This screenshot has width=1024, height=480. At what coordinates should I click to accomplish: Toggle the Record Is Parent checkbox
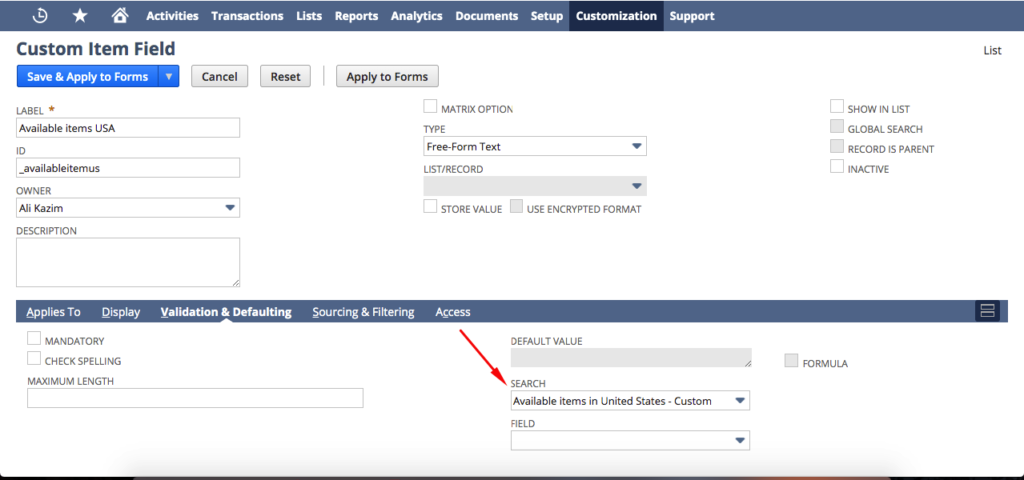coord(837,146)
